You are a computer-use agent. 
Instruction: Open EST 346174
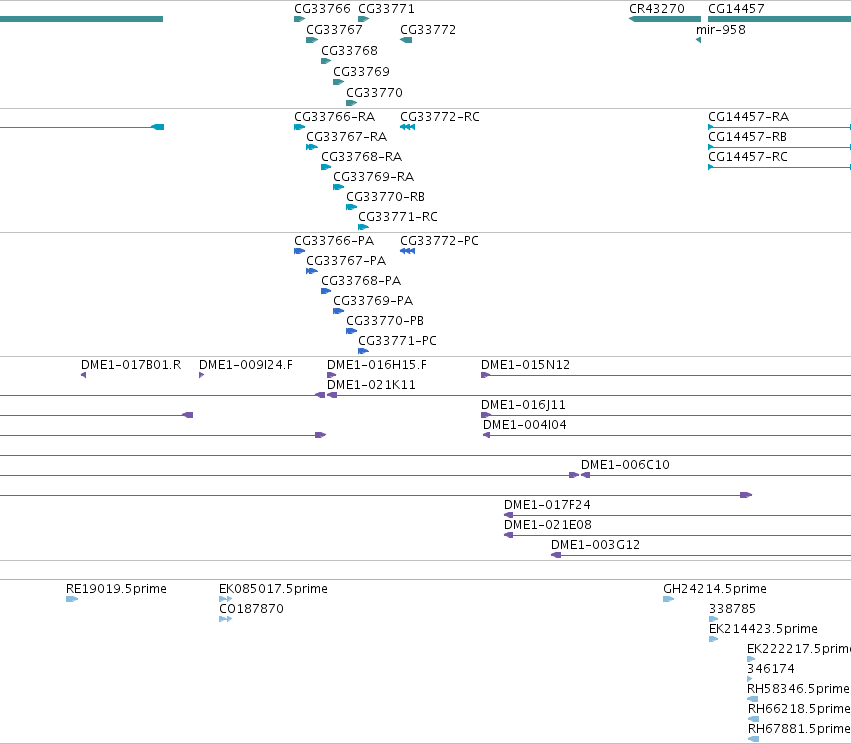click(771, 670)
